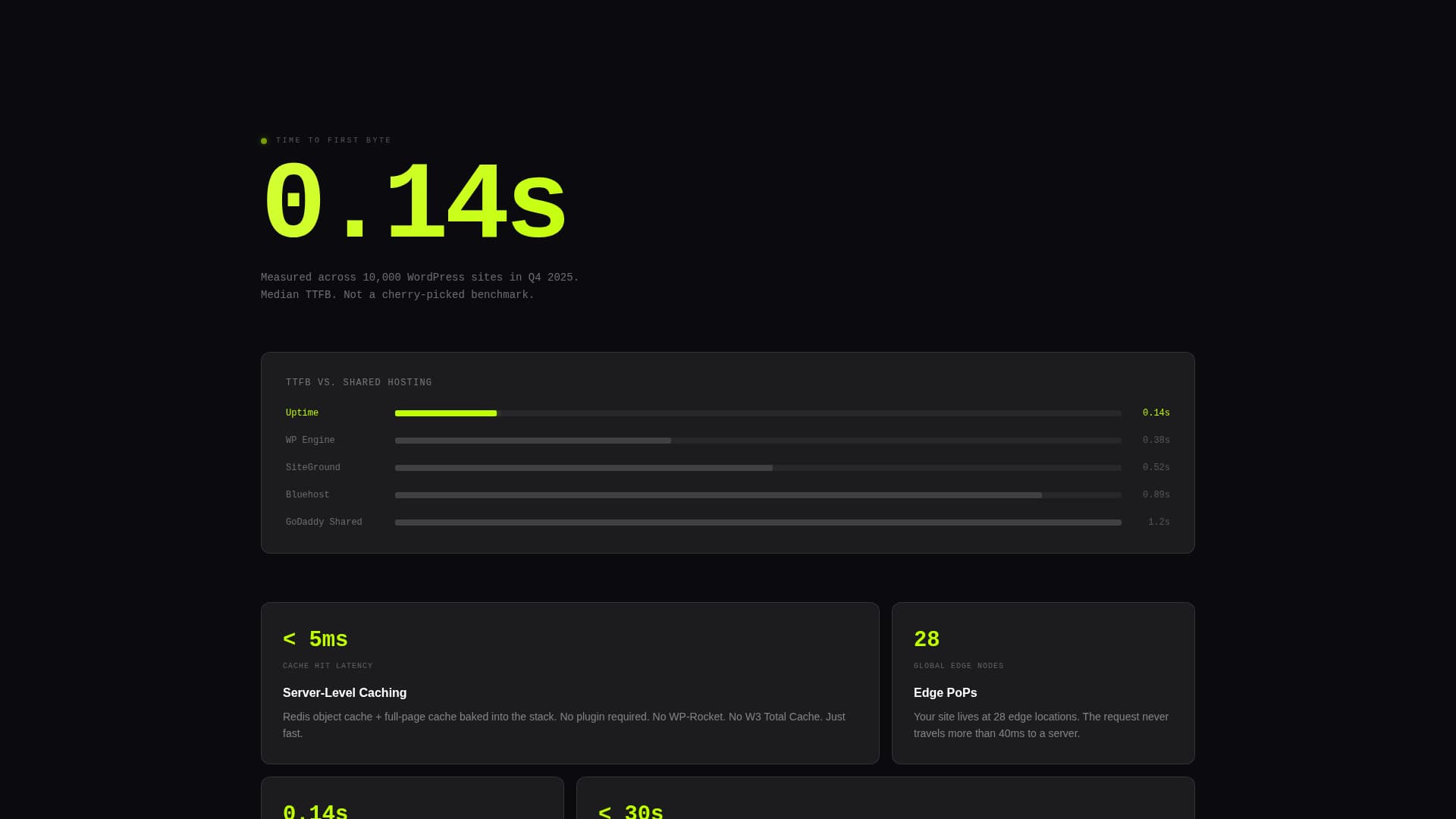Click the 0.14s value beside the Uptime bar
The width and height of the screenshot is (1456, 819).
(x=1156, y=413)
